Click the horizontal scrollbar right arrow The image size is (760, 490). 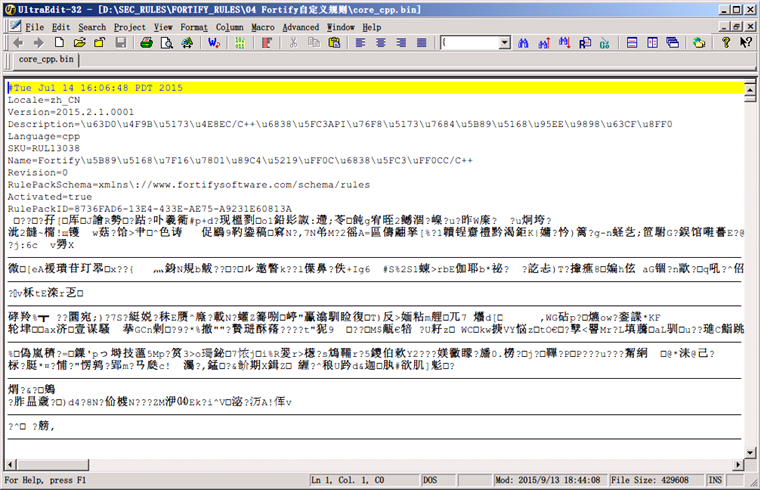point(738,465)
